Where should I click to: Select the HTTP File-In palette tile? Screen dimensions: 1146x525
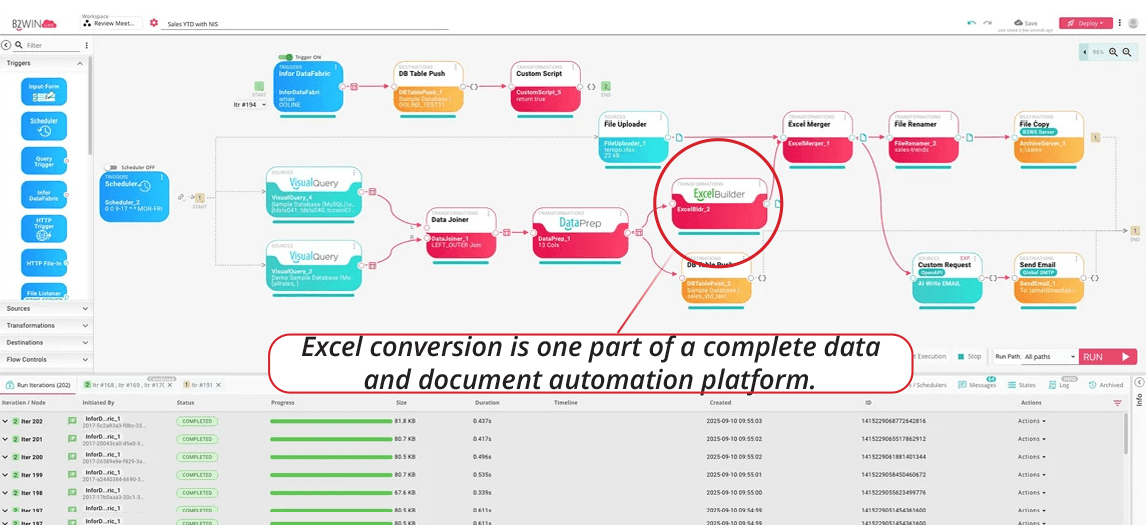(x=44, y=262)
